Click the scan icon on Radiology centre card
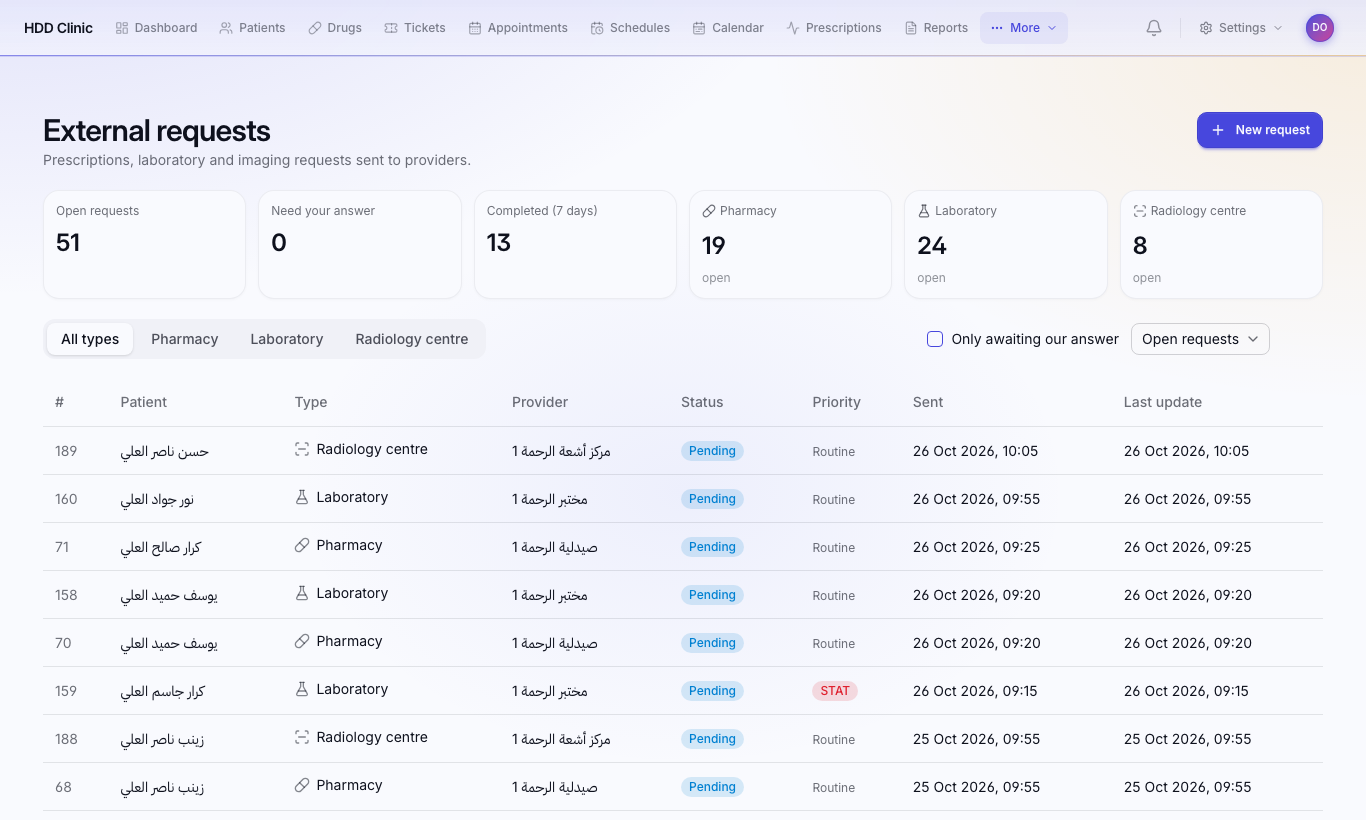The image size is (1366, 820). tap(1140, 211)
